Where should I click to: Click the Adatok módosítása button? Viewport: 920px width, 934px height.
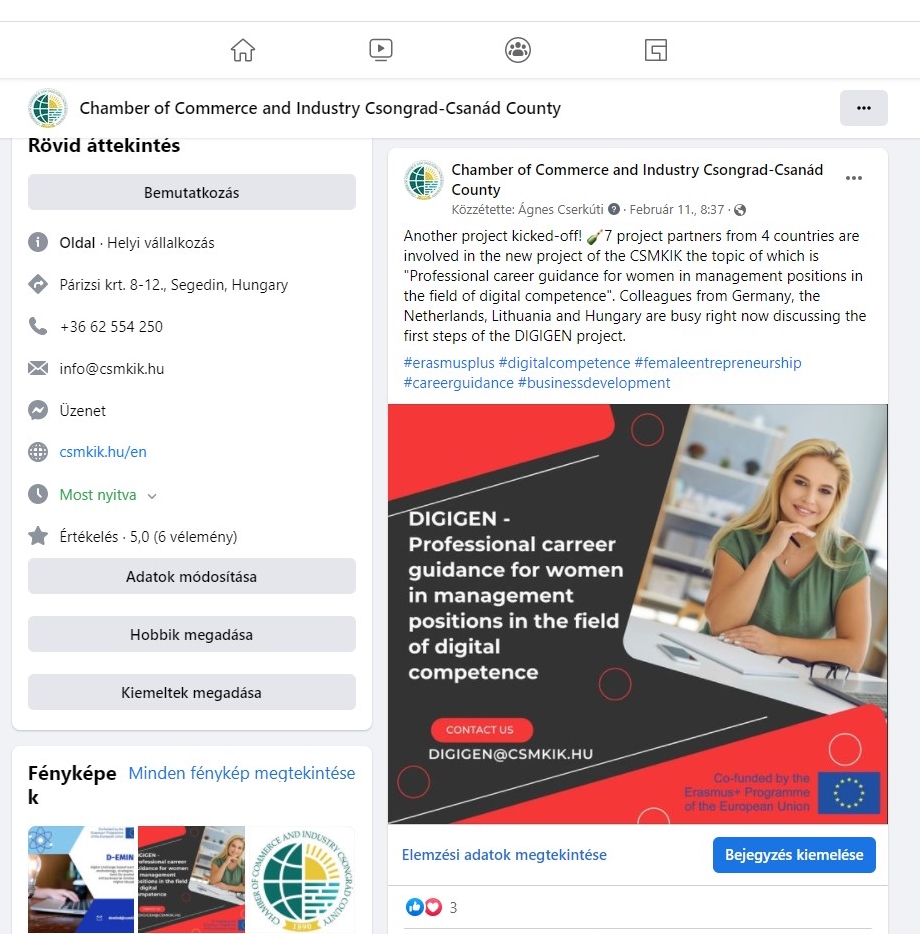192,577
